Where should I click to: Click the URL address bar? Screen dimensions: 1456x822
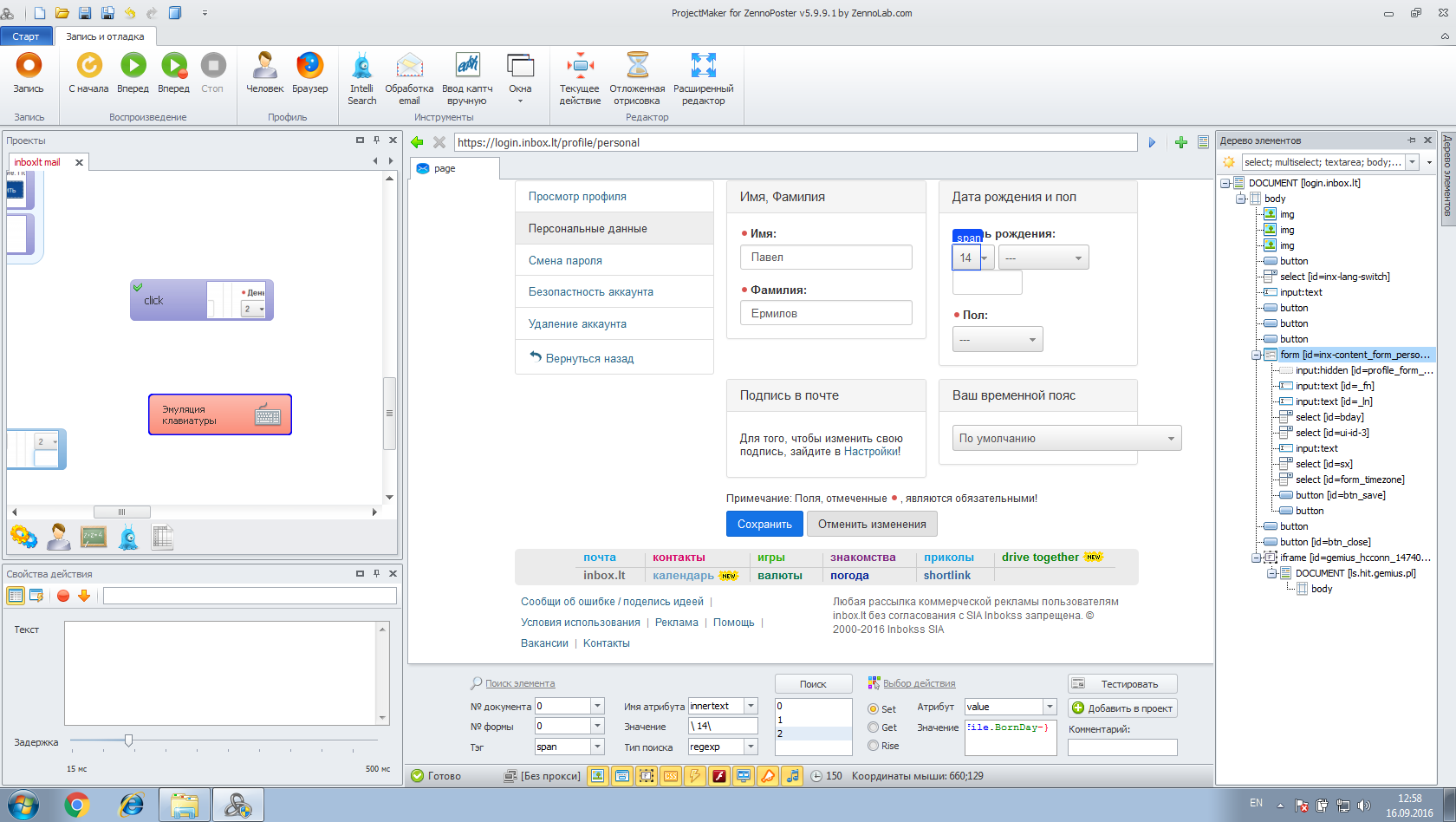point(796,142)
